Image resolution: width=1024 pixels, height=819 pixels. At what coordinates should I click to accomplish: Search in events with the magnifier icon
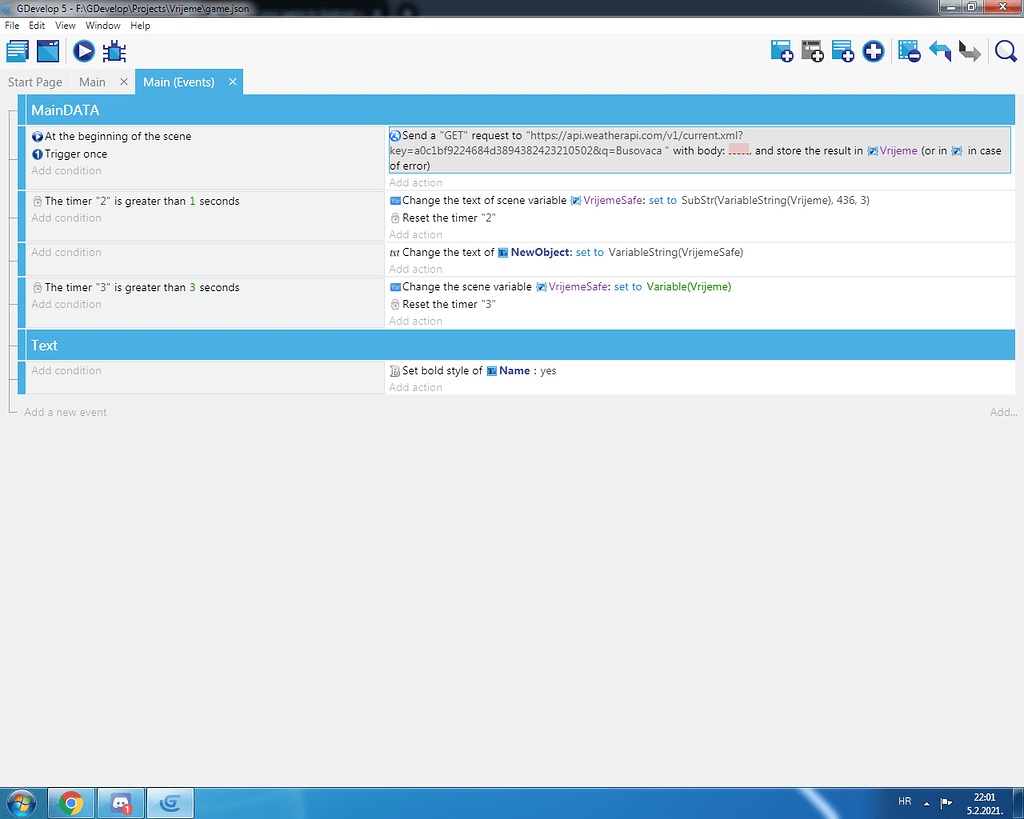pyautogui.click(x=1005, y=51)
